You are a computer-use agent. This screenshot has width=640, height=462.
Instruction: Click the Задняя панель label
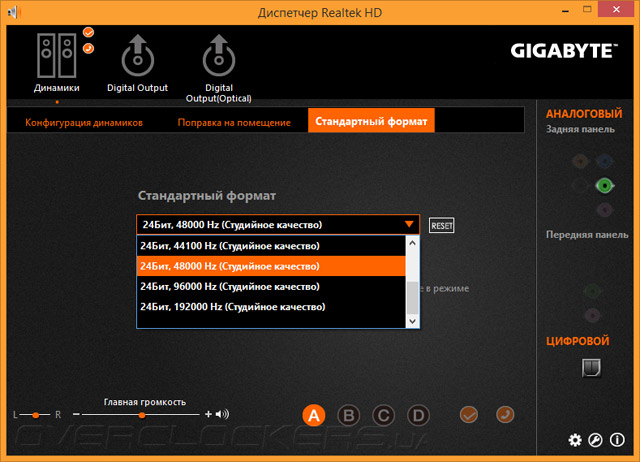580,129
